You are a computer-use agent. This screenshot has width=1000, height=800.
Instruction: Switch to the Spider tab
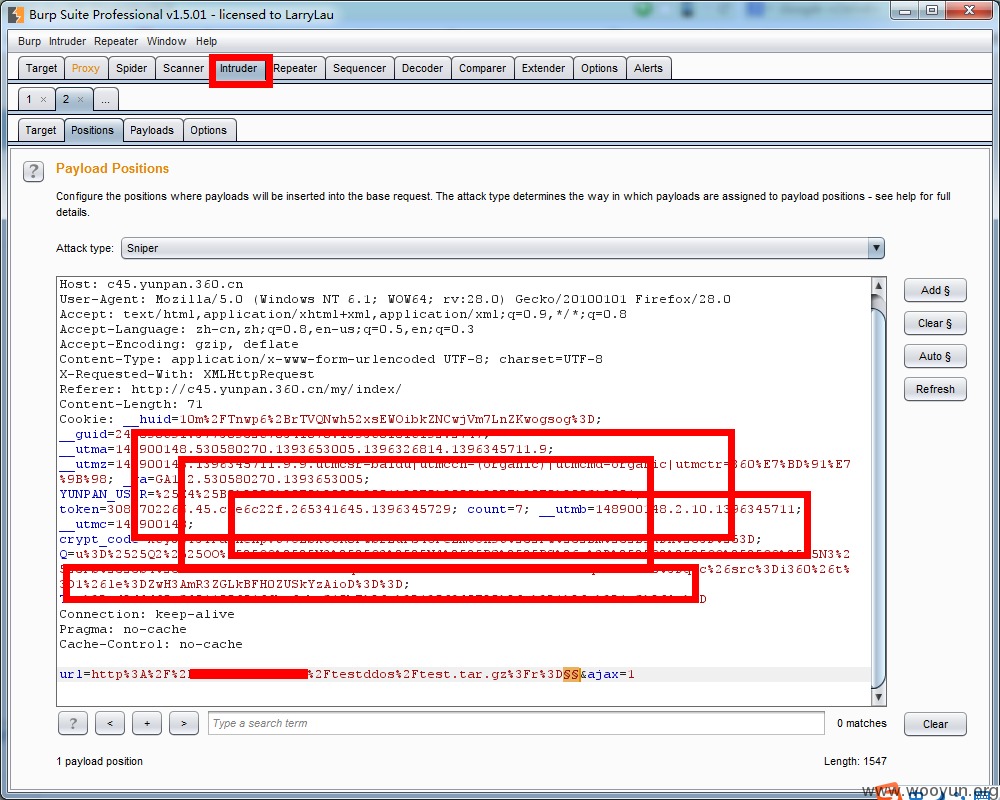pos(131,68)
